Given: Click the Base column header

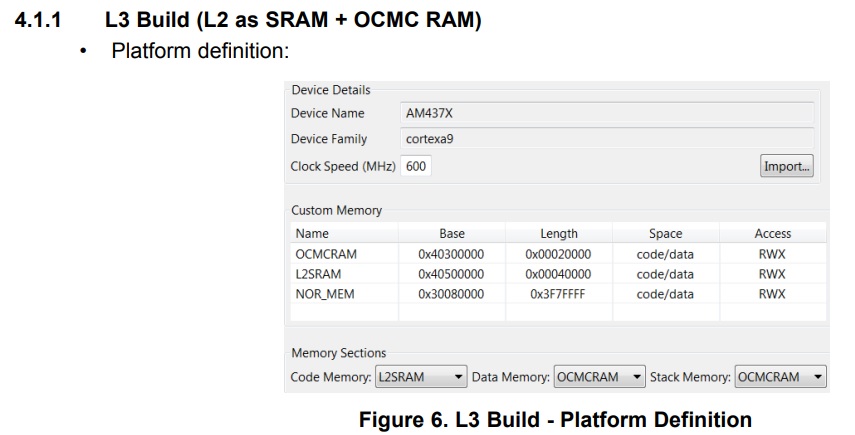Looking at the screenshot, I should (451, 234).
